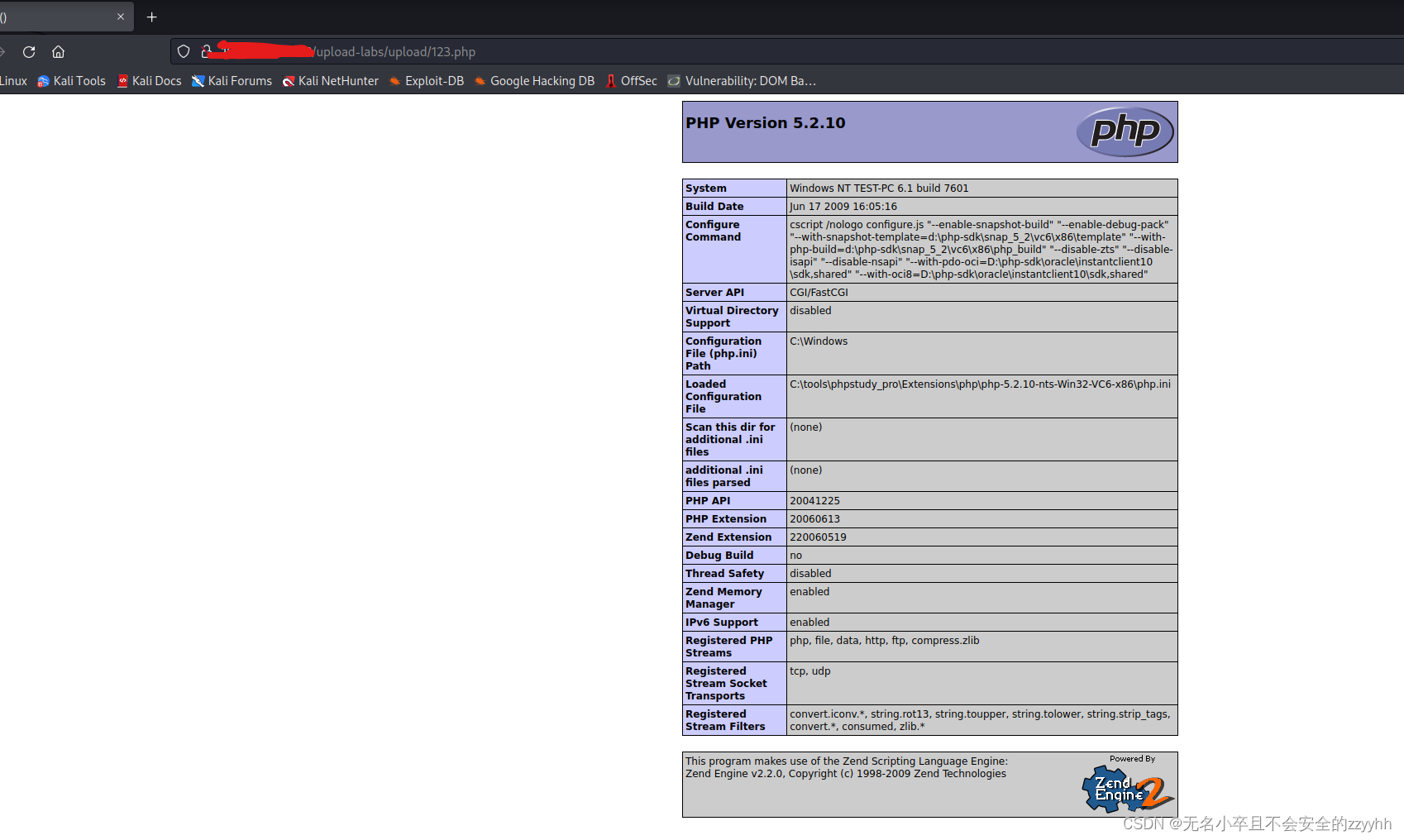
Task: Click the 'C:\Windows' value
Action: (819, 341)
